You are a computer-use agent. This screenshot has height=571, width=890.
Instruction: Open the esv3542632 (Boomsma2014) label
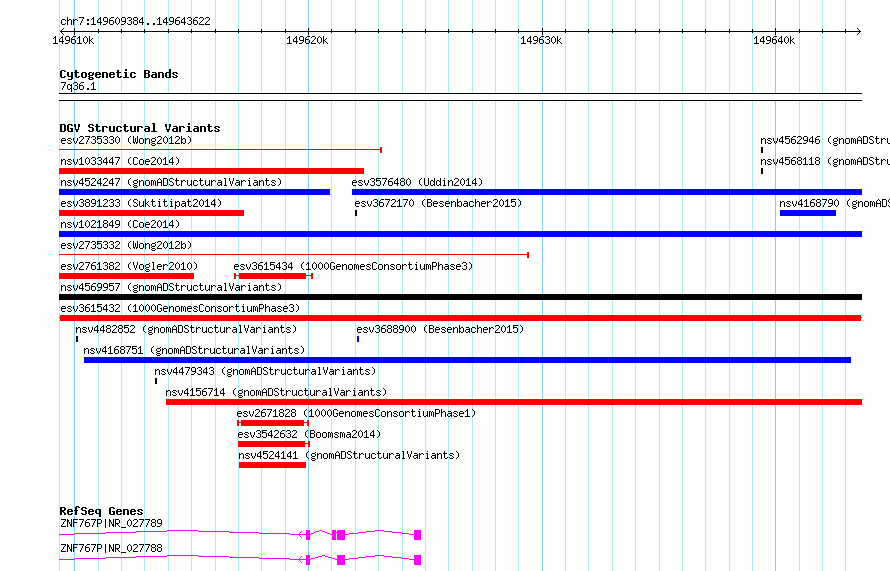pyautogui.click(x=309, y=434)
